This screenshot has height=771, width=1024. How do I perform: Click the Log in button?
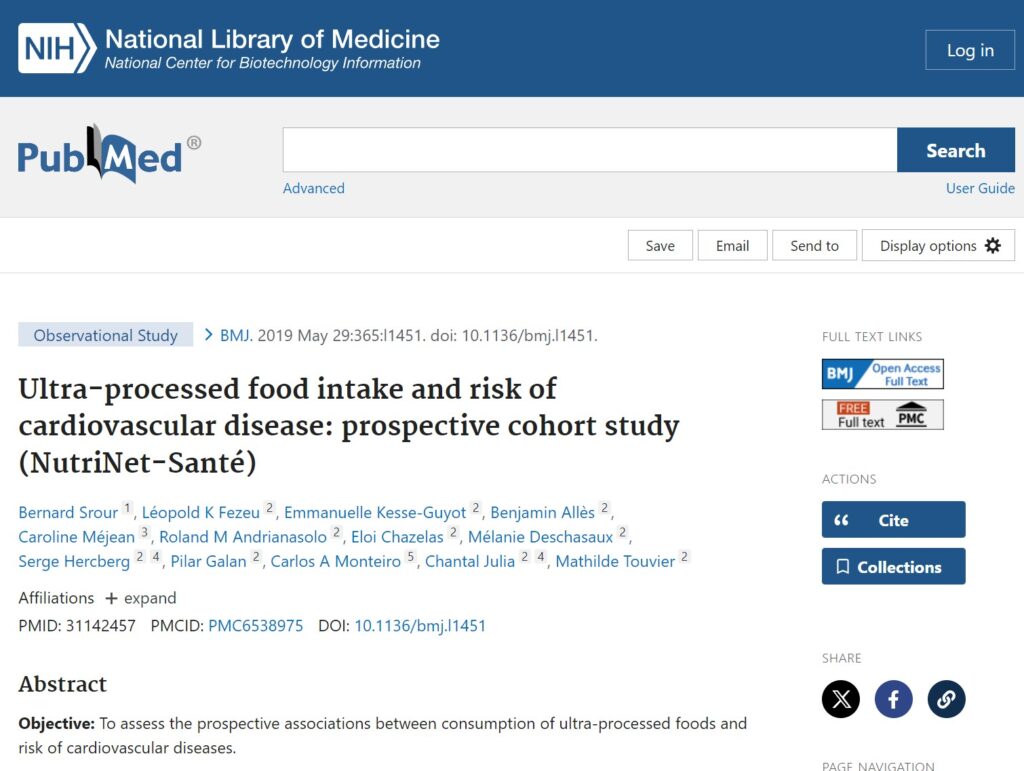coord(969,51)
